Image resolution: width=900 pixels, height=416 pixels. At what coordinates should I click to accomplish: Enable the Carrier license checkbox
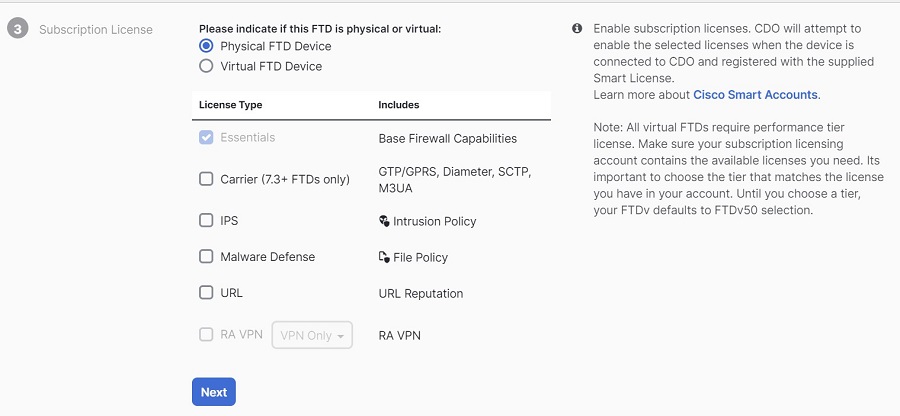coord(206,179)
